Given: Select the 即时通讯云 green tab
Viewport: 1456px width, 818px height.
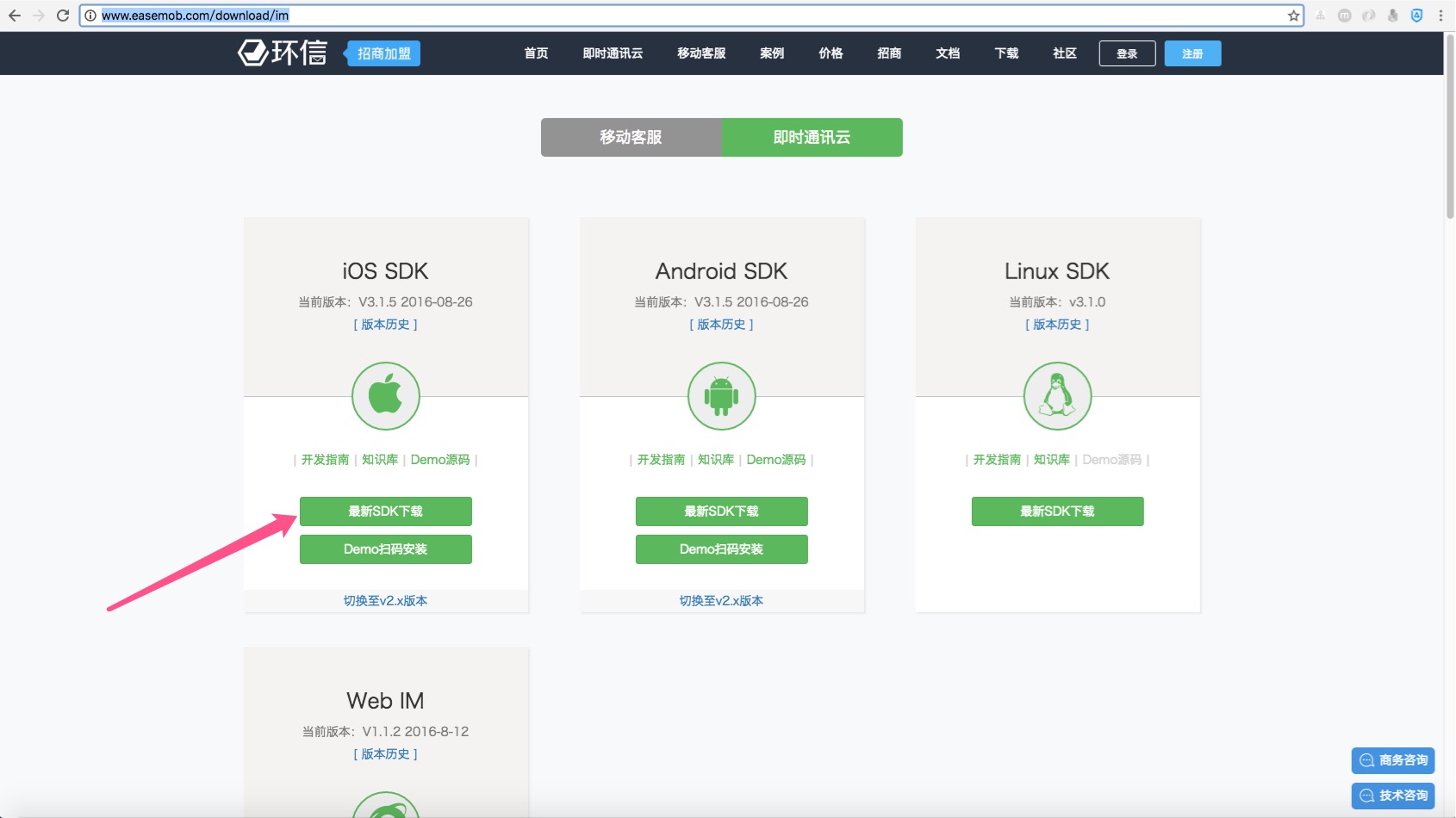Looking at the screenshot, I should [812, 138].
